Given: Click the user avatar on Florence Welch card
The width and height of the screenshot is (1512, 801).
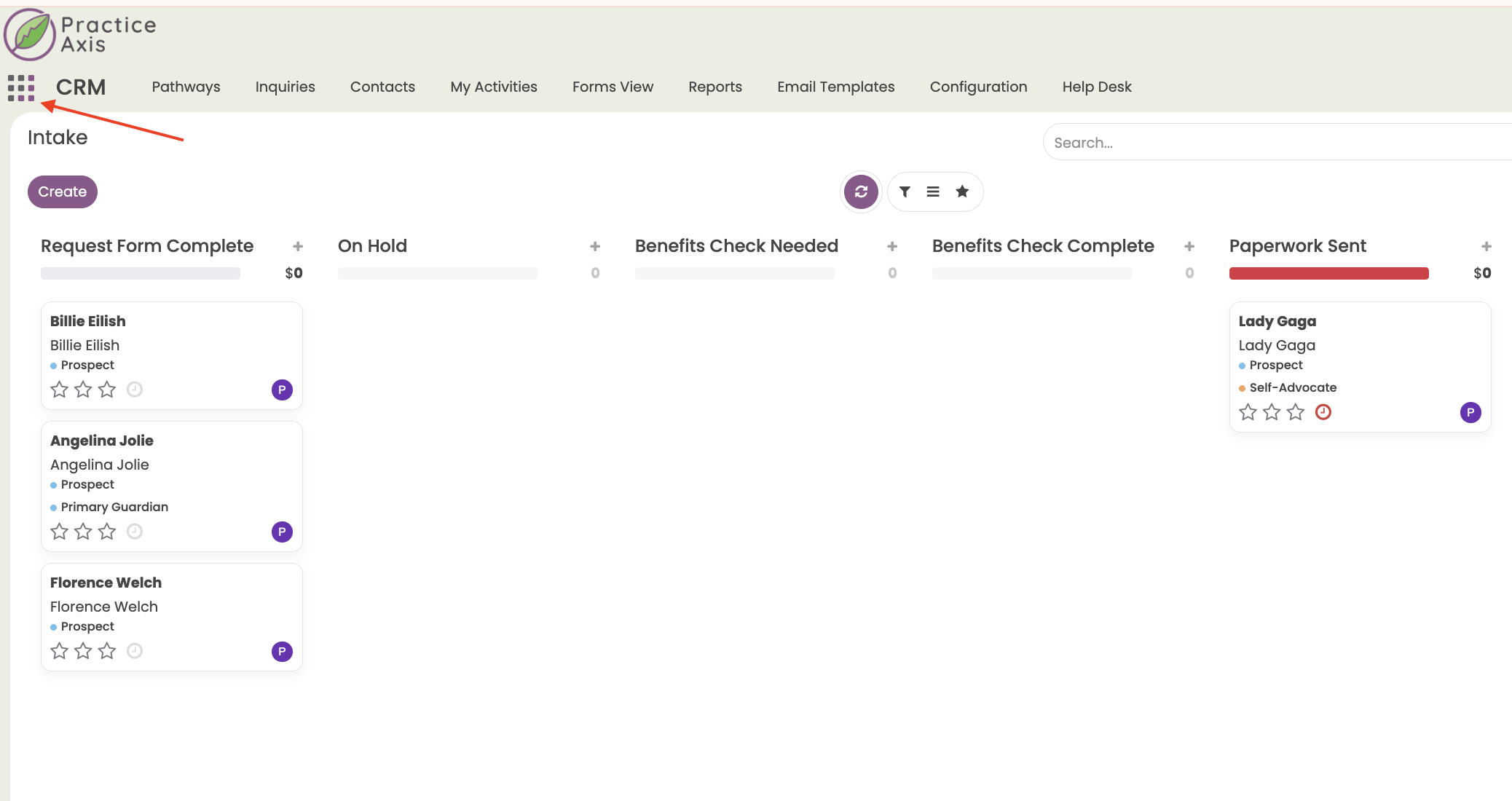Looking at the screenshot, I should coord(282,651).
